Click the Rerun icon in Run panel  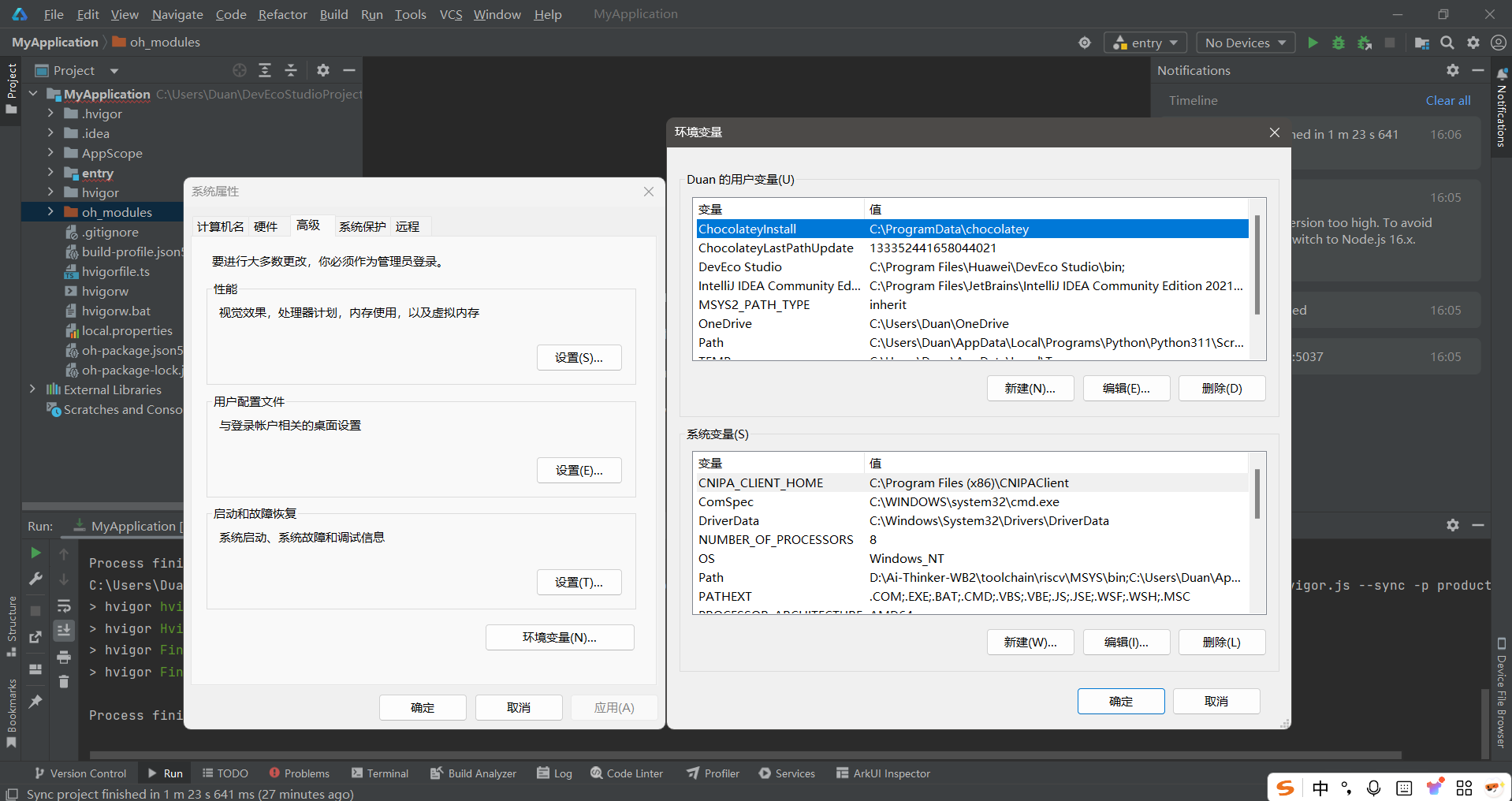[35, 553]
